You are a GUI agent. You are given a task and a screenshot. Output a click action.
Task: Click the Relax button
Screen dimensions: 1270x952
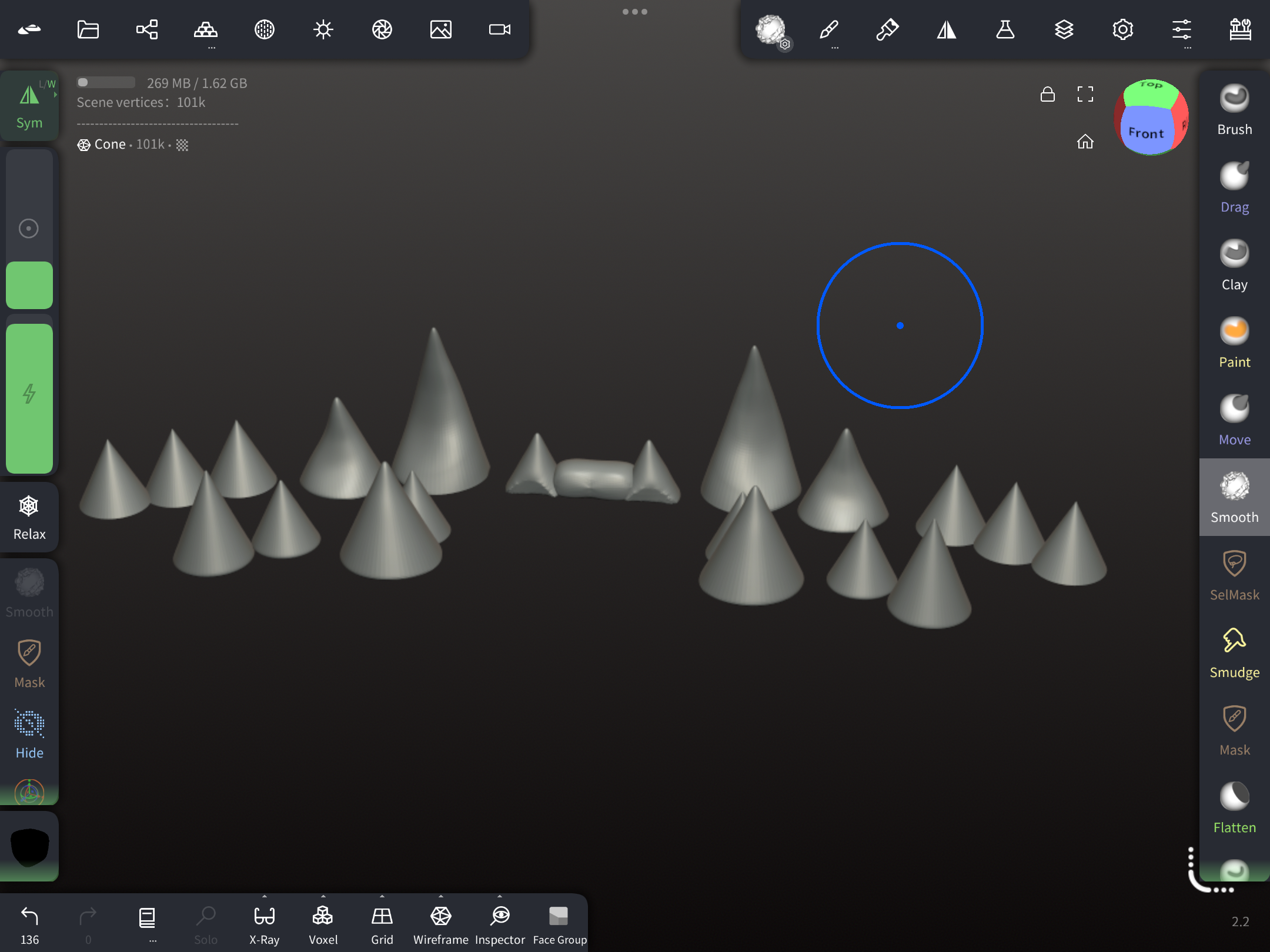pos(29,517)
